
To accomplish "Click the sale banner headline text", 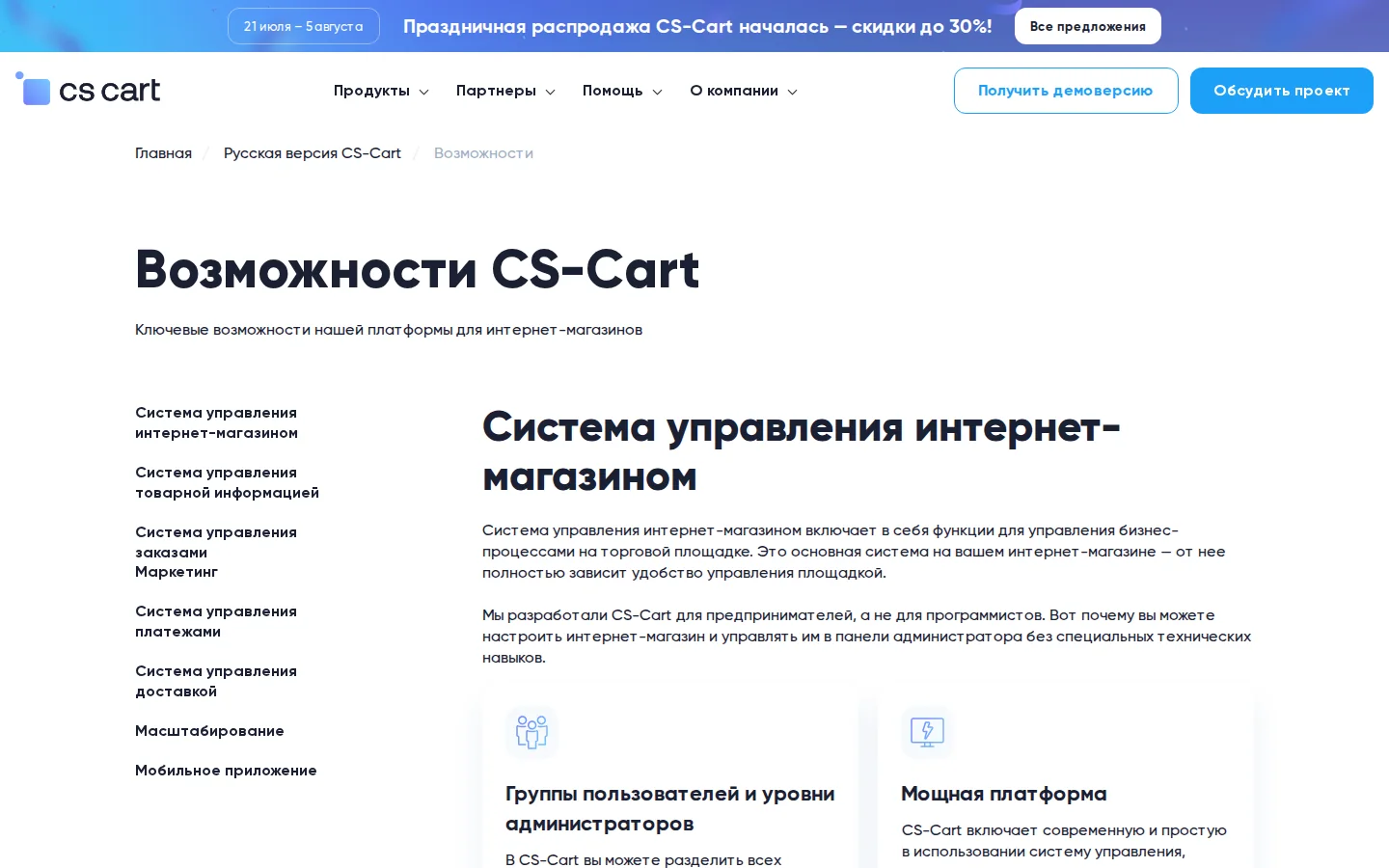I will 697,26.
